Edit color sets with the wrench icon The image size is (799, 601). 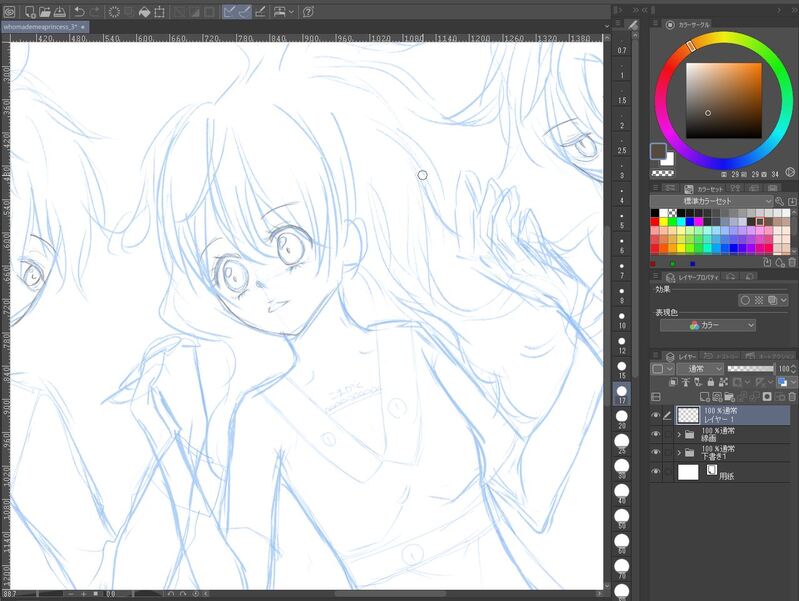pos(780,201)
